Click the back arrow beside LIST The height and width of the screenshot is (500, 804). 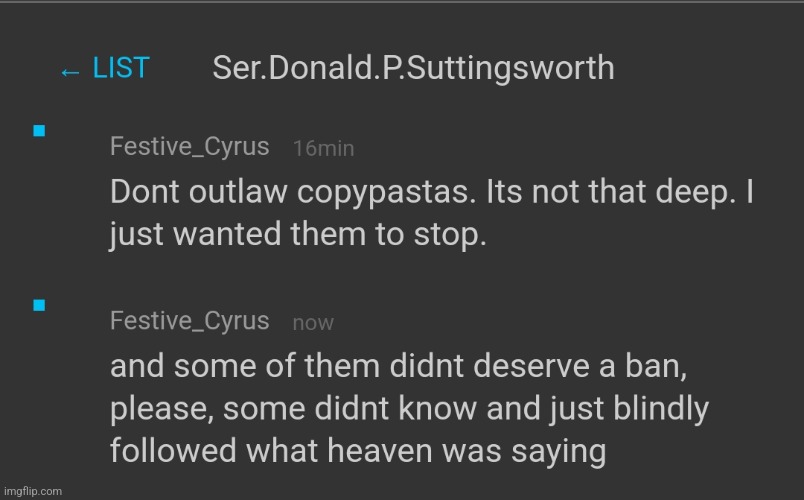coord(70,72)
